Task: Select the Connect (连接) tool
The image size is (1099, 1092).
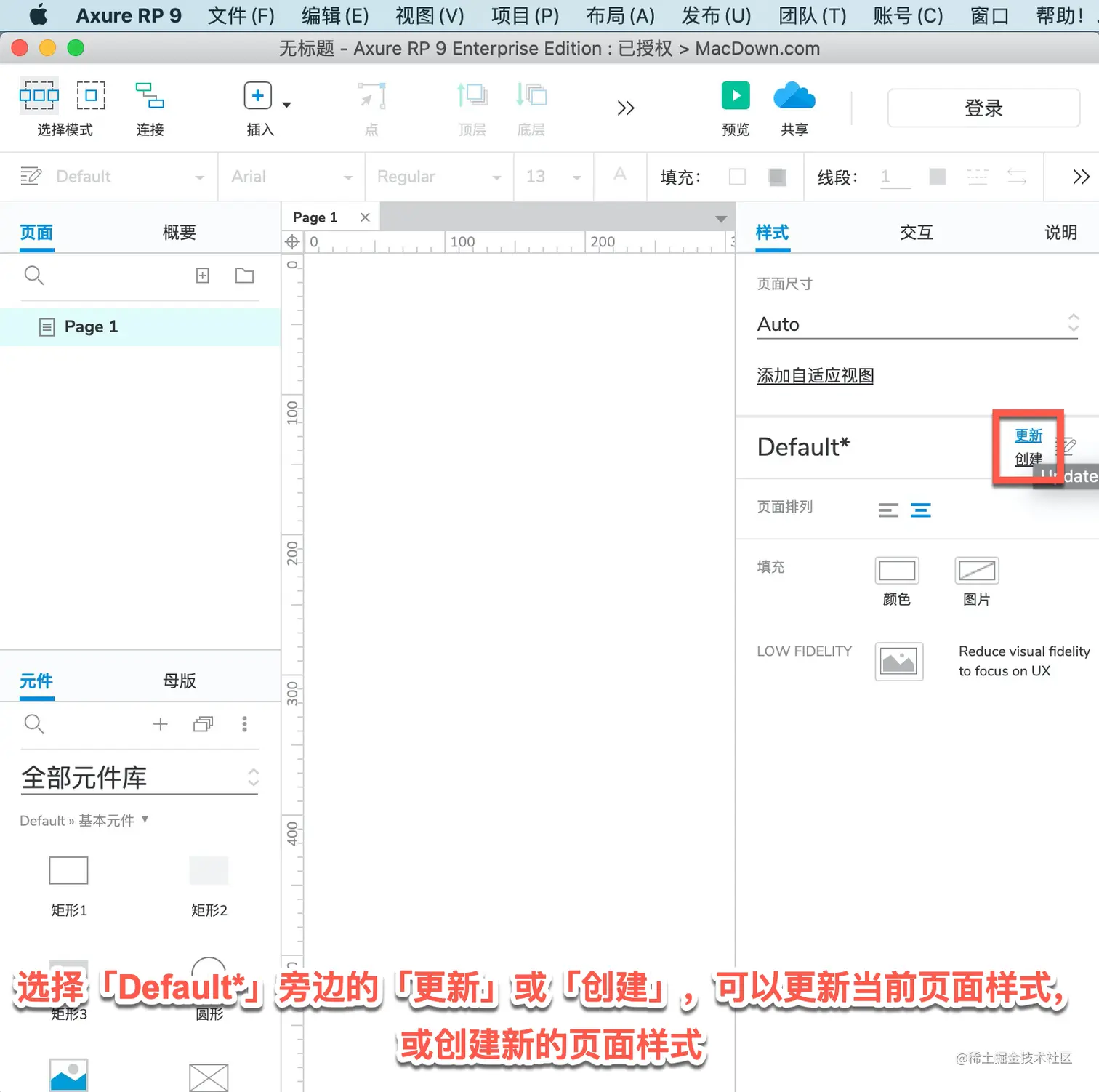Action: (x=150, y=95)
